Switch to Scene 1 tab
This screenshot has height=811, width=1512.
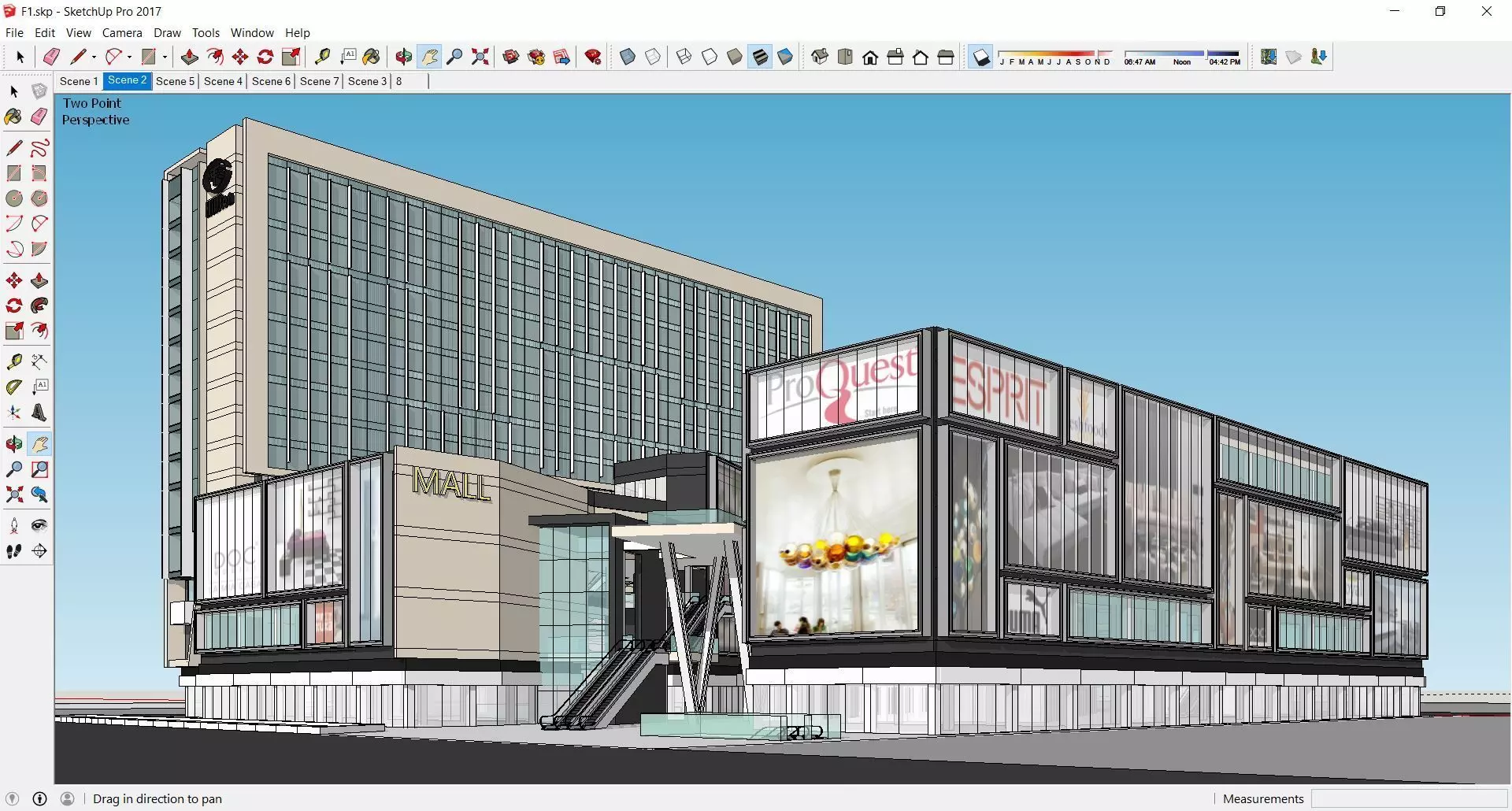click(x=79, y=81)
